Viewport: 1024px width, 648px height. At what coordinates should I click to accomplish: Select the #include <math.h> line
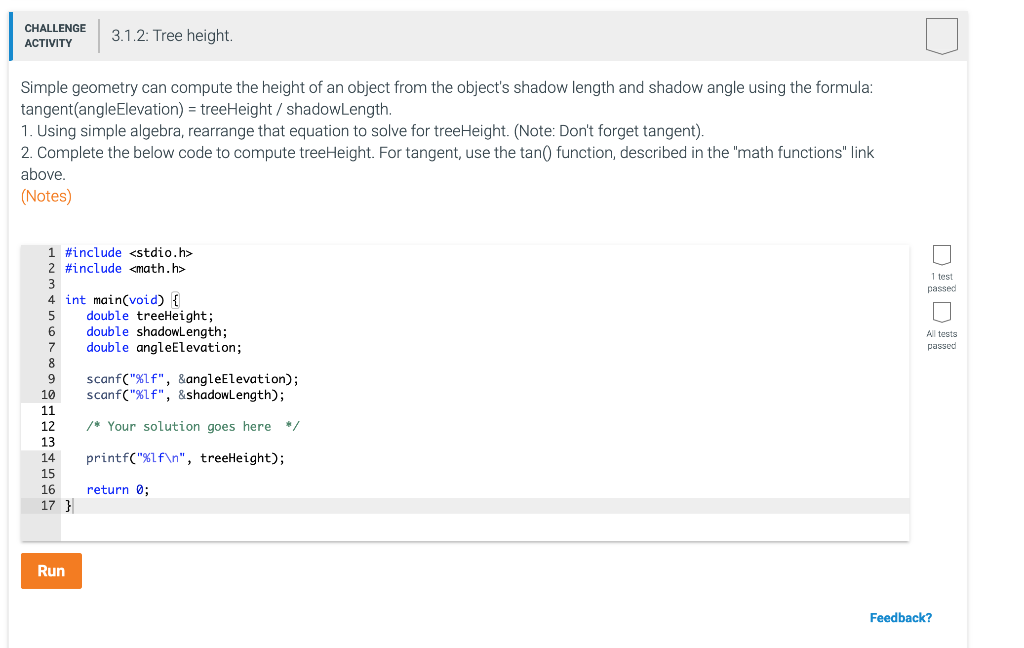click(x=124, y=268)
